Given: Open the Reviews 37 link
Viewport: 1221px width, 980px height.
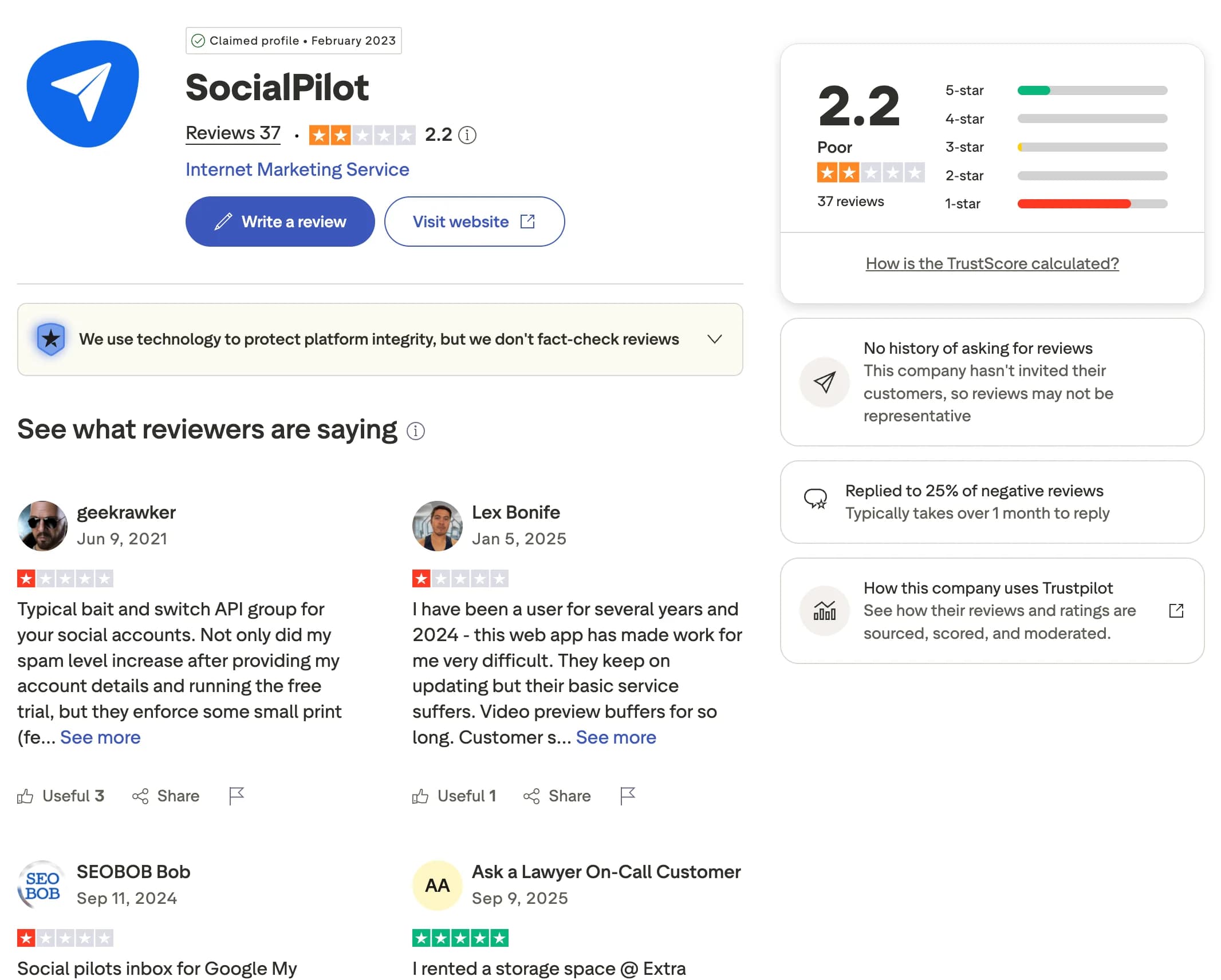Looking at the screenshot, I should (233, 133).
